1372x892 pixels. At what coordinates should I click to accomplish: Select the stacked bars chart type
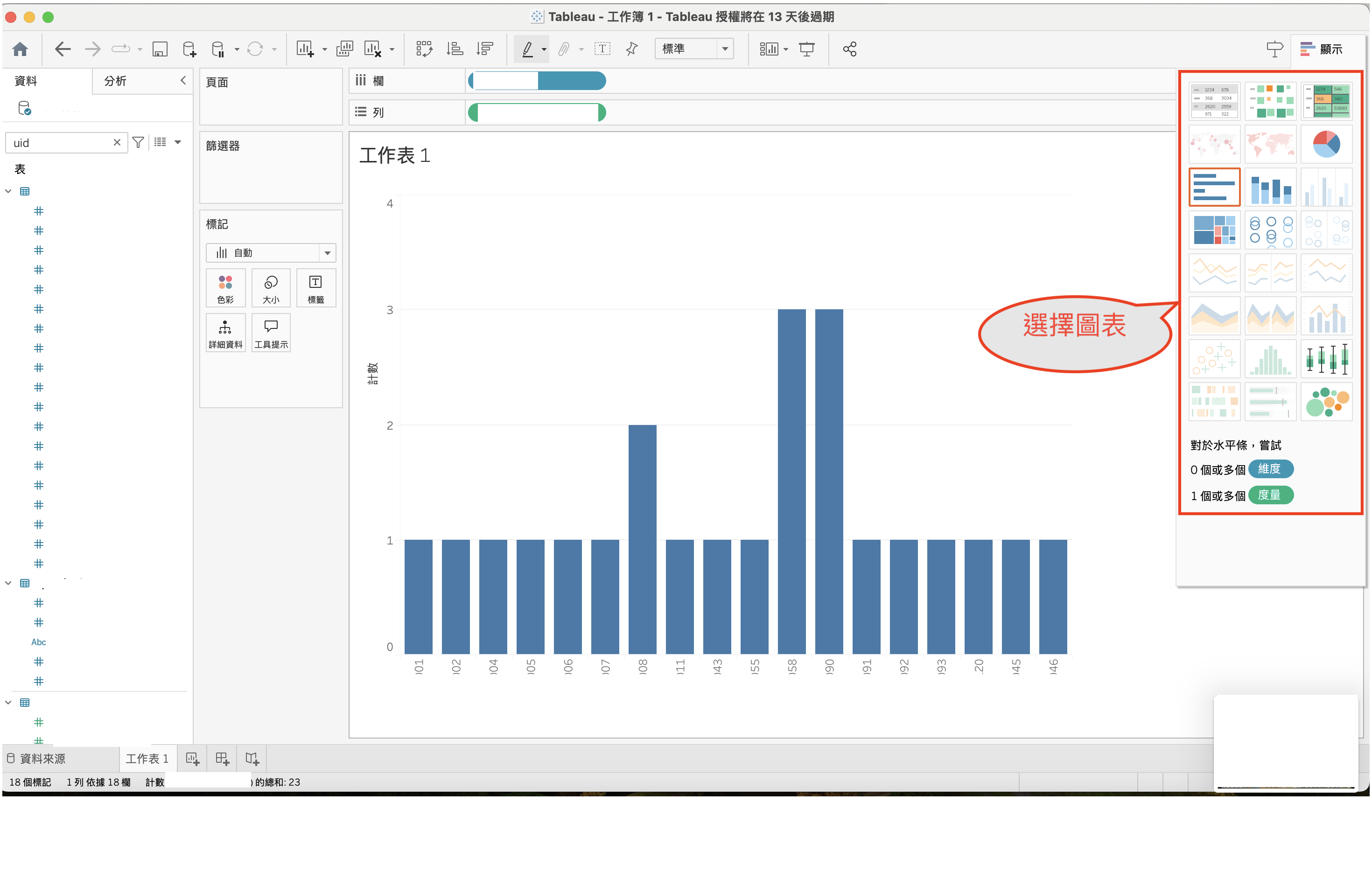click(x=1270, y=187)
